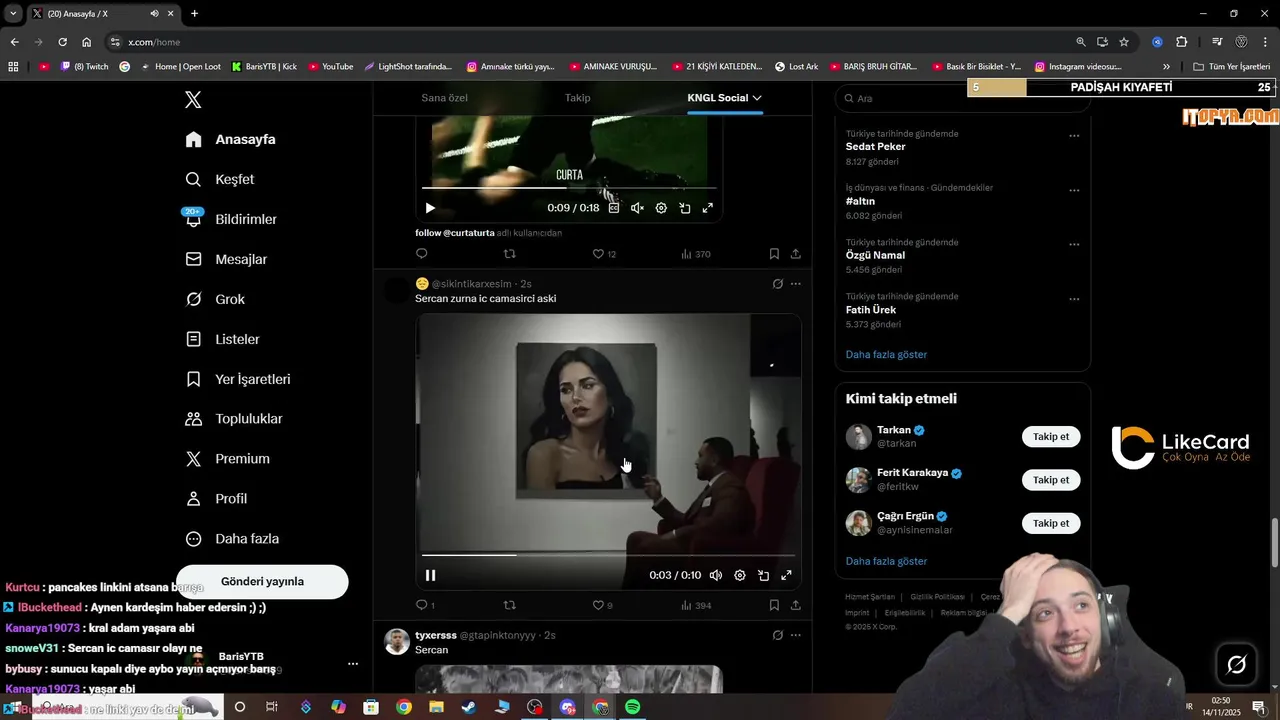1280x720 pixels.
Task: Open Grok explain on sikintikarxesim post
Action: pos(777,284)
